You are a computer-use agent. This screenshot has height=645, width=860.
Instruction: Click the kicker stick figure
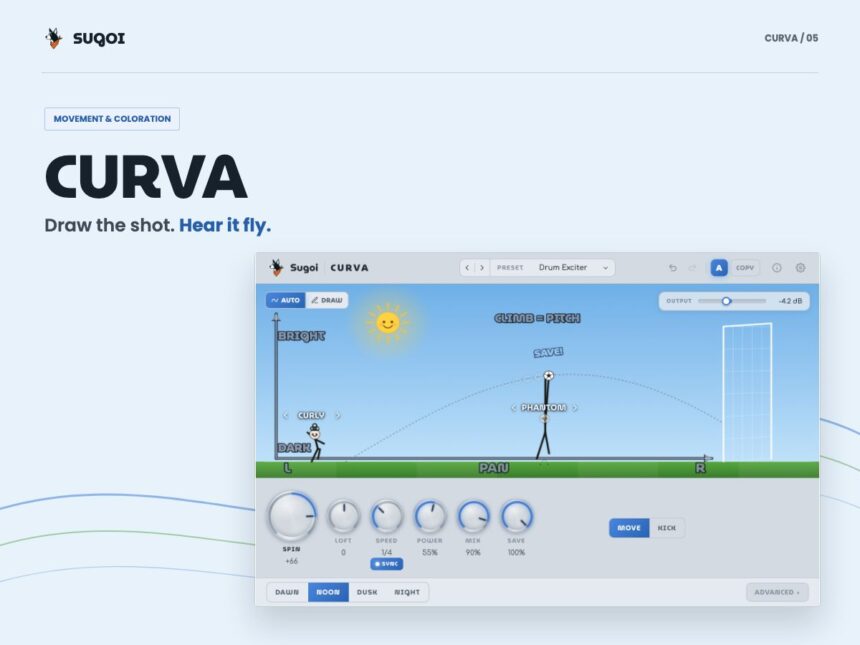pyautogui.click(x=315, y=442)
